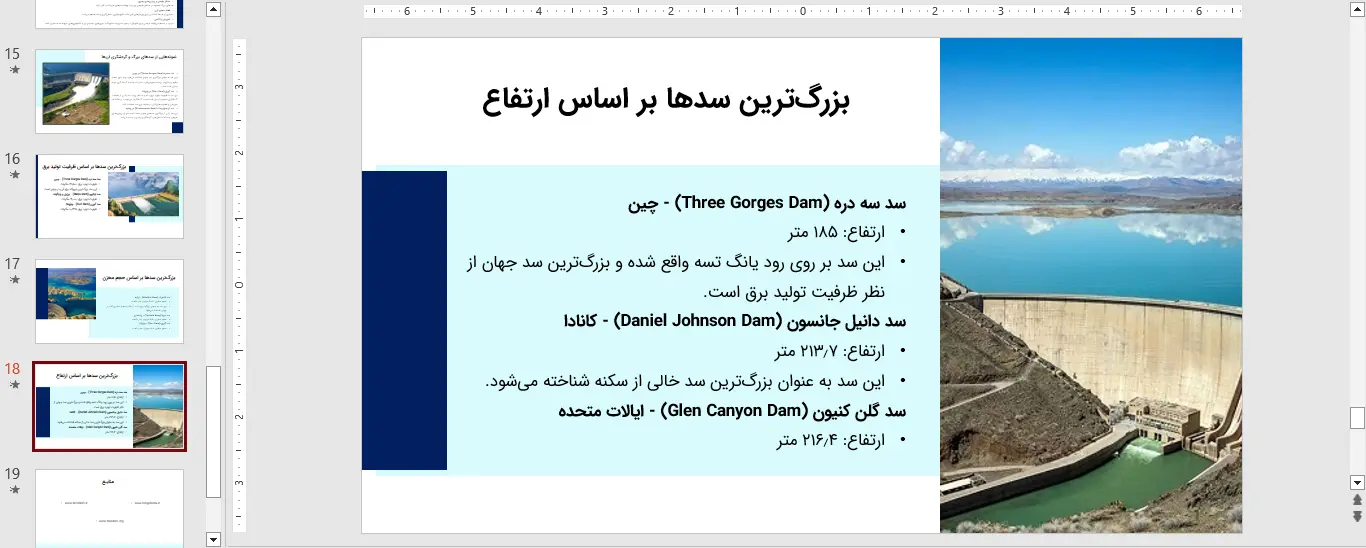This screenshot has width=1366, height=548.
Task: Click the bullet "ارتفاع: ۲۱۳/۷ متر"
Action: click(x=831, y=351)
